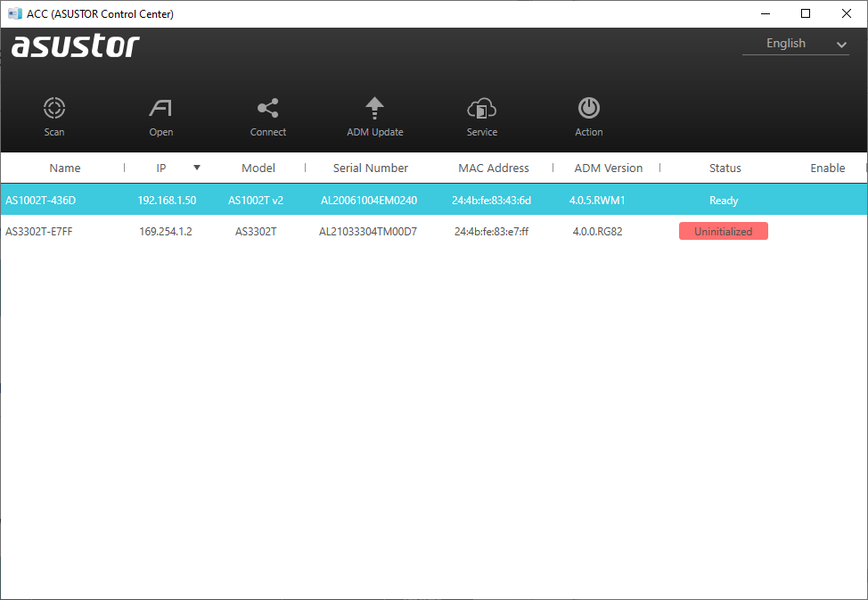Click the Enable column header
Screen dimensions: 868x600
point(828,168)
